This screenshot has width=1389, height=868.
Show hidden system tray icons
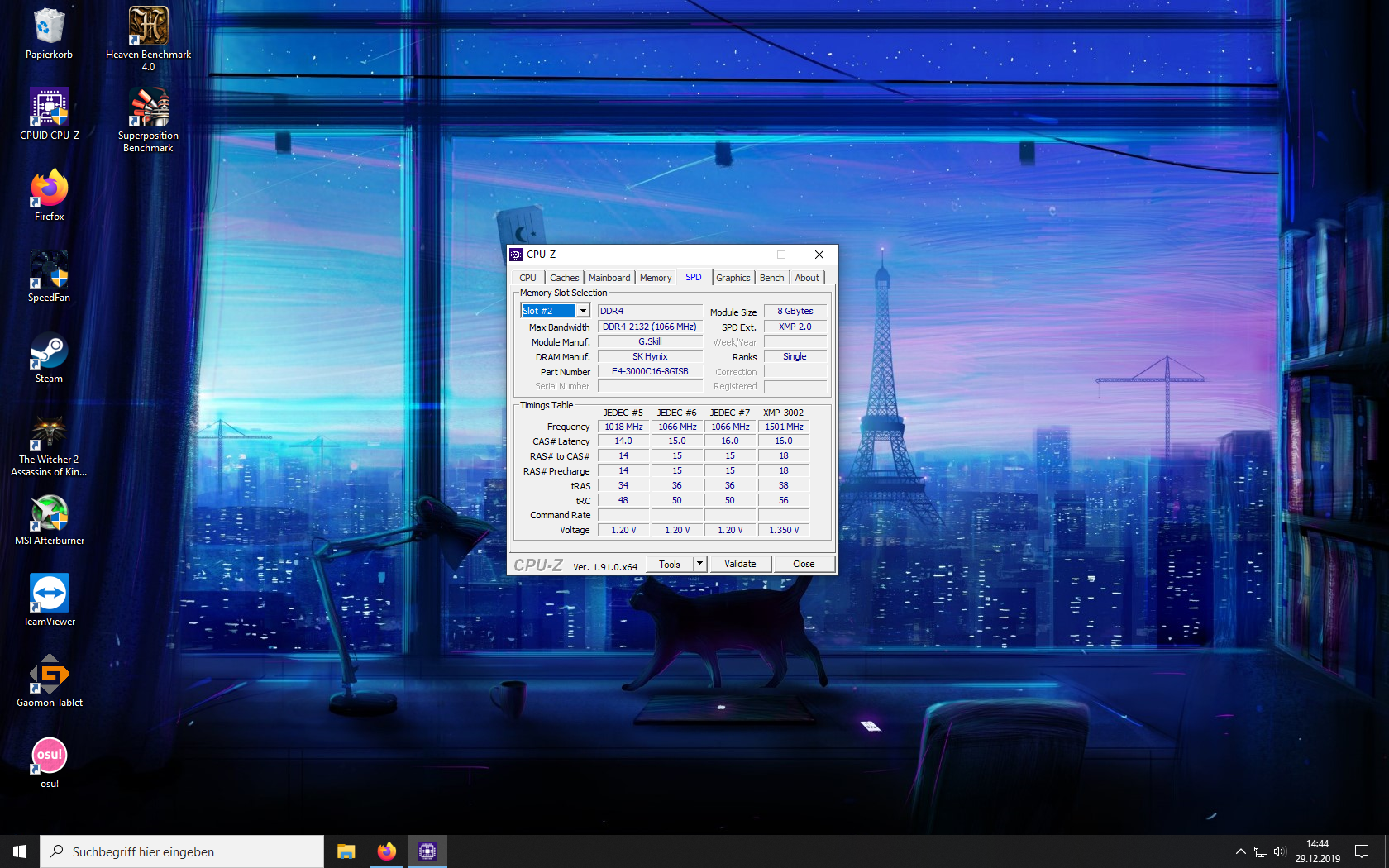click(1240, 851)
